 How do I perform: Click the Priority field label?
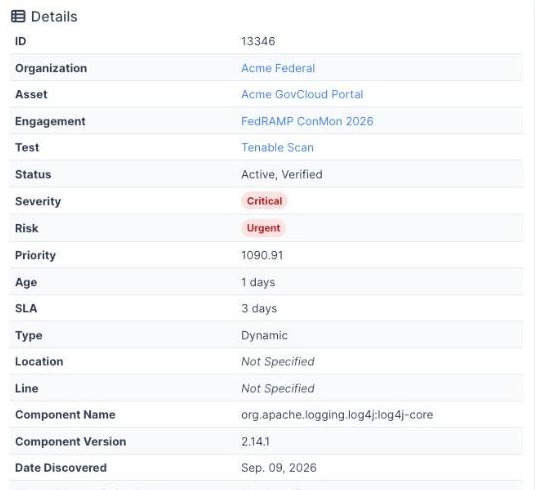35,255
